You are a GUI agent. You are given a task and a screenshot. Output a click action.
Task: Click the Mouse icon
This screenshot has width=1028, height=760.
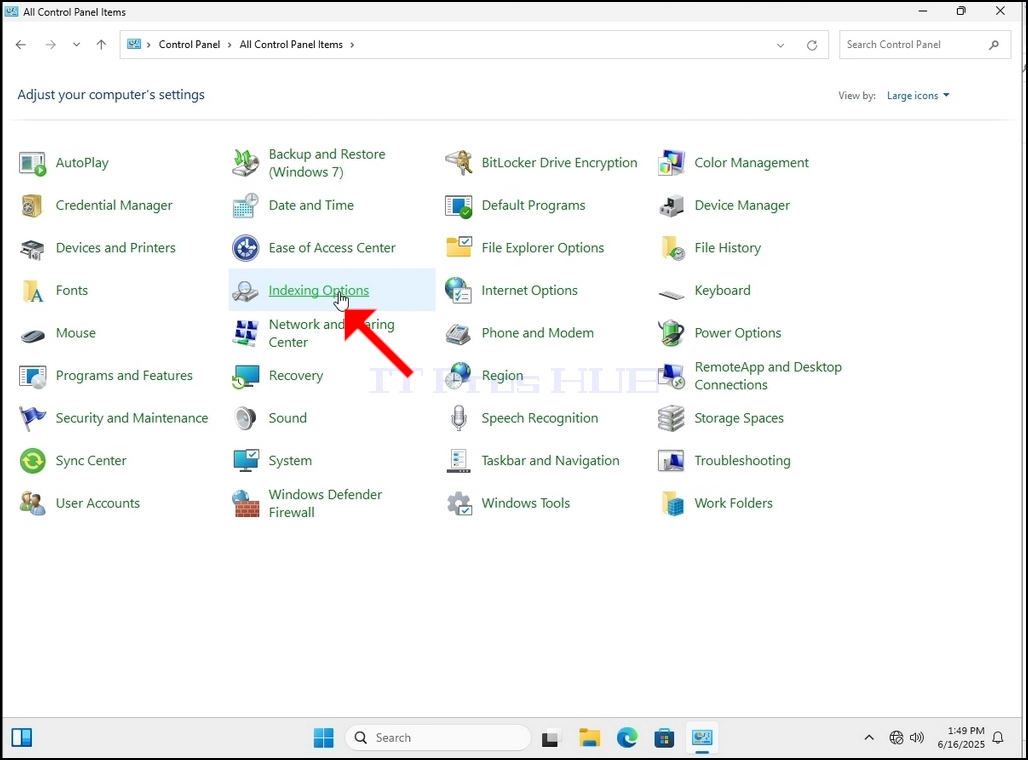(x=32, y=334)
